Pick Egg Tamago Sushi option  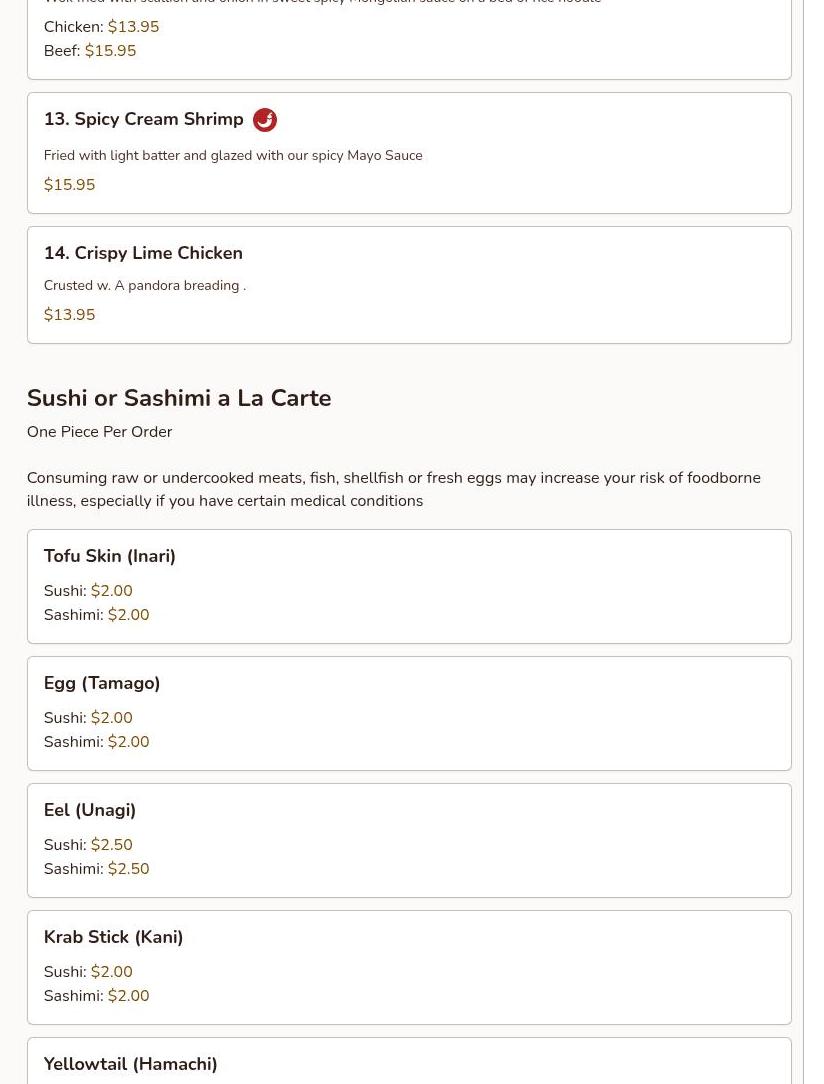coord(88,718)
